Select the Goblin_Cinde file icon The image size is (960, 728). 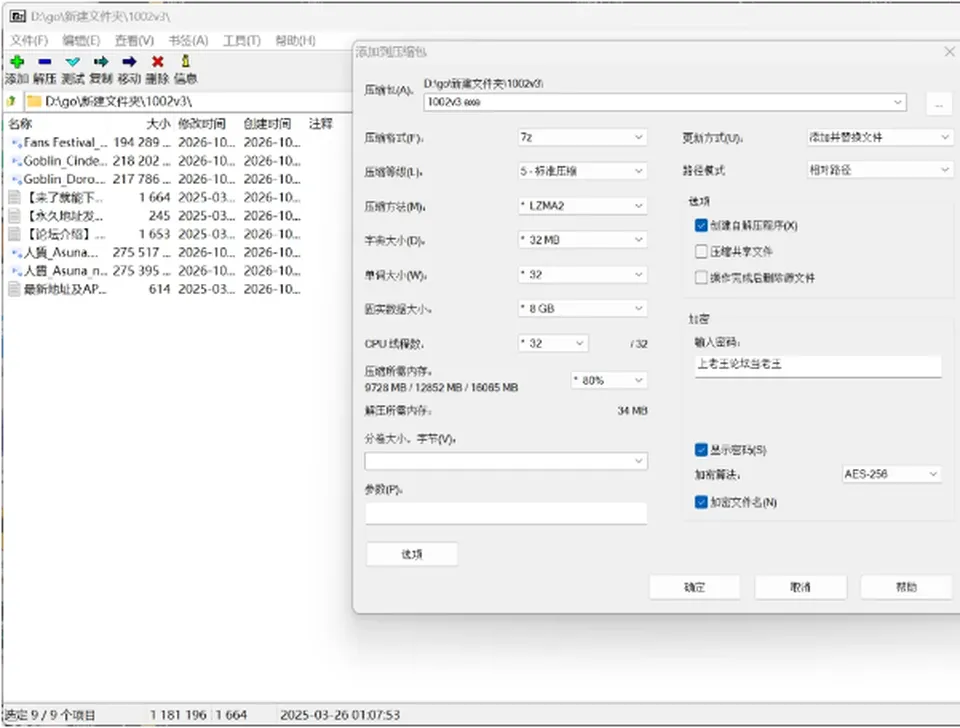17,161
